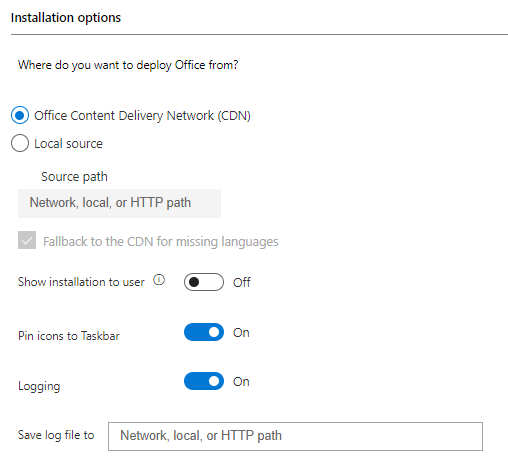Toggle Show installation to user switch
This screenshot has height=463, width=508.
coord(204,282)
